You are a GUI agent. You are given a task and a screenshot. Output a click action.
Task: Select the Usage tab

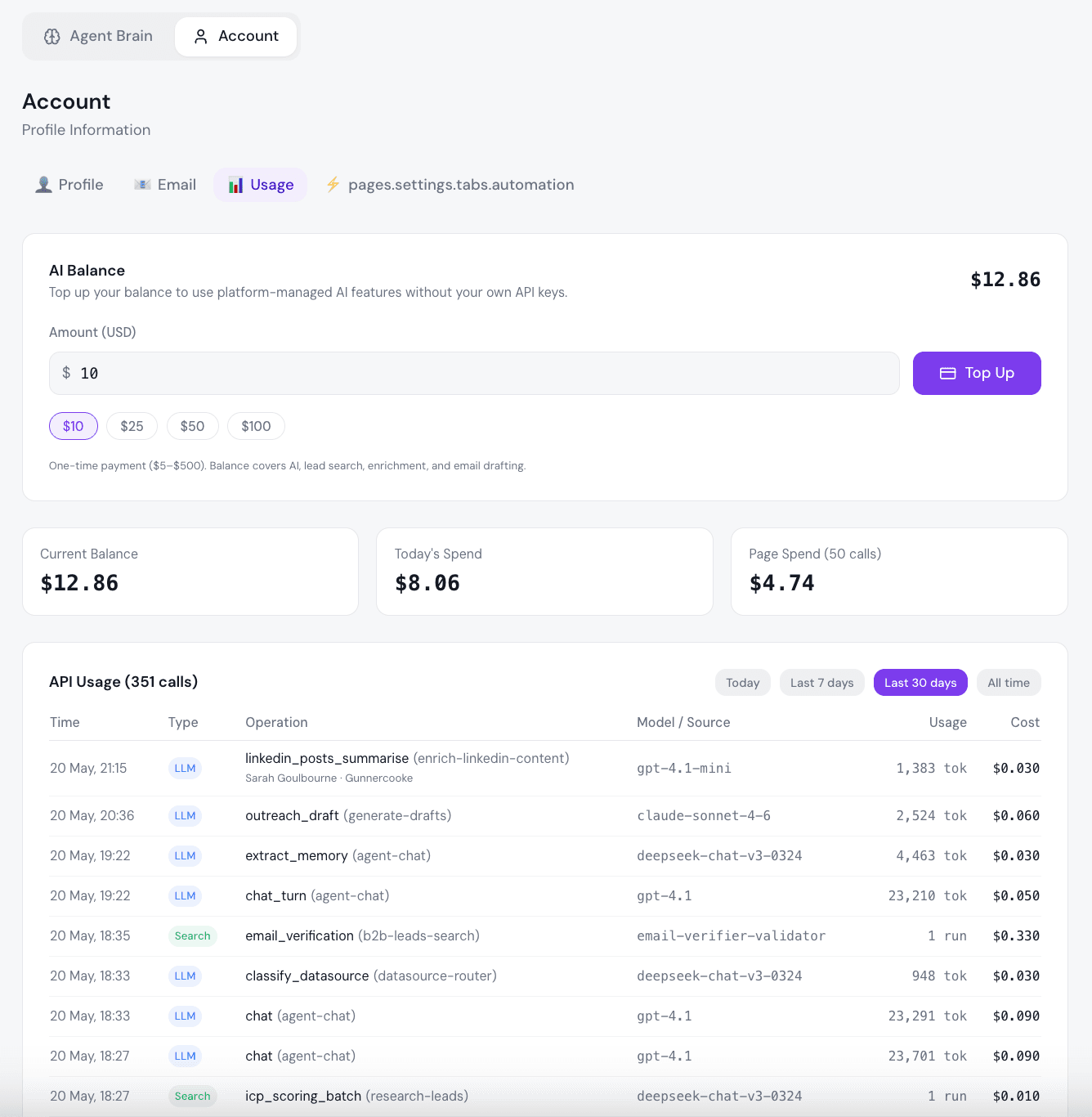261,185
